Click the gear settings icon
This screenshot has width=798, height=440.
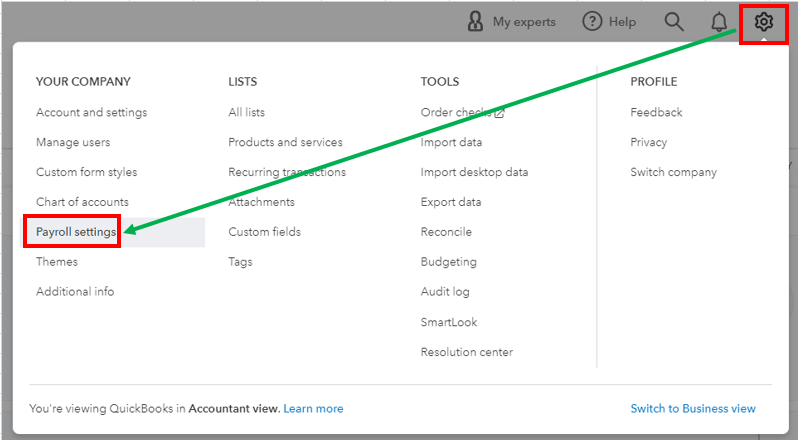pyautogui.click(x=764, y=21)
